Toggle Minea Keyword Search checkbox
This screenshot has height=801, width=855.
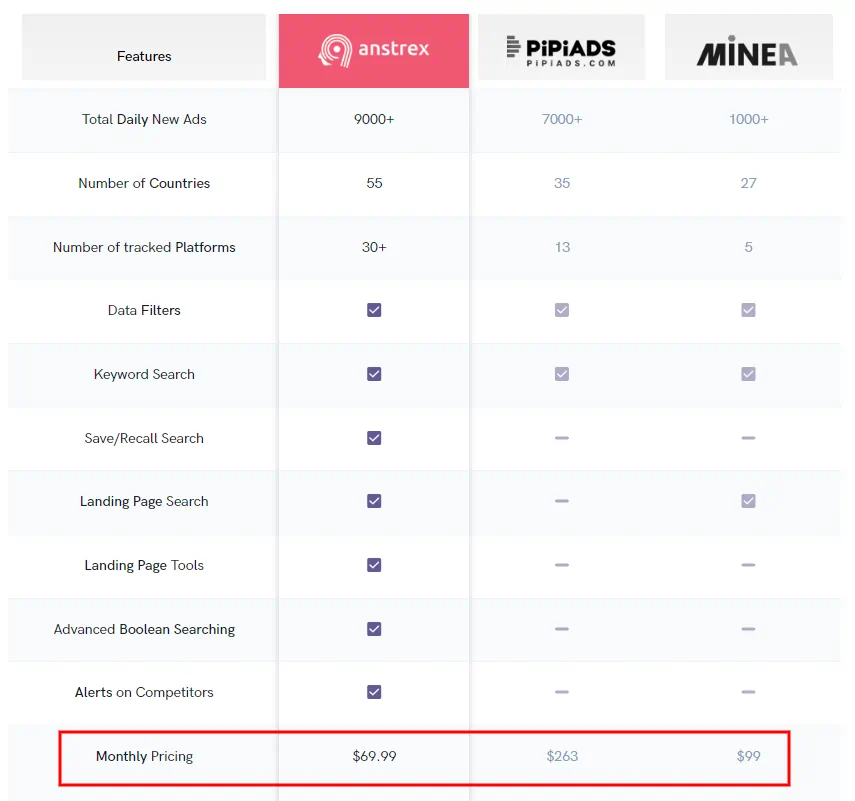(x=749, y=374)
